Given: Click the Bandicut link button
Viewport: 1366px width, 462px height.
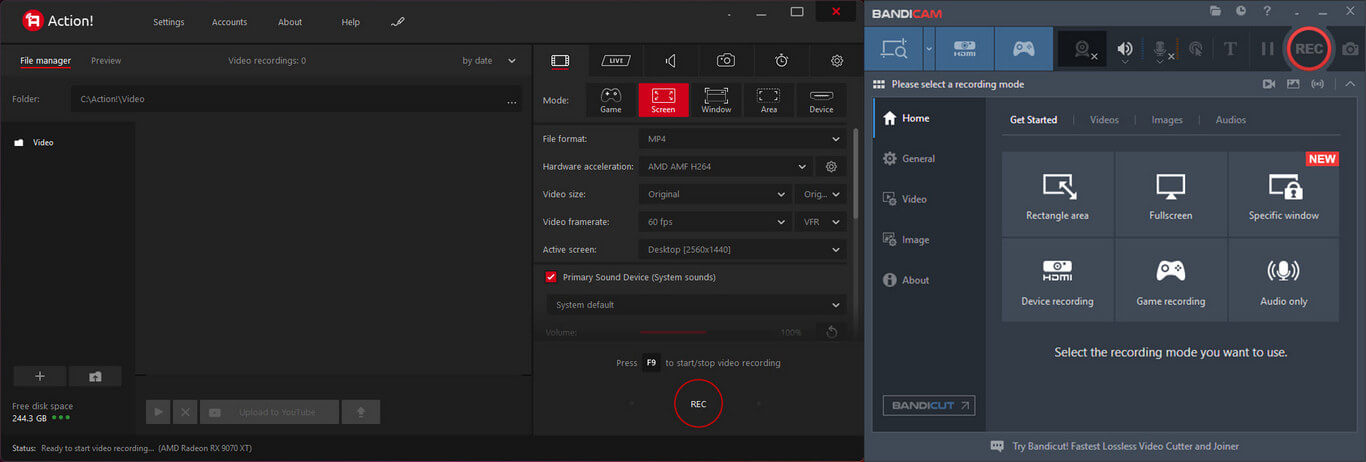Looking at the screenshot, I should [x=928, y=405].
